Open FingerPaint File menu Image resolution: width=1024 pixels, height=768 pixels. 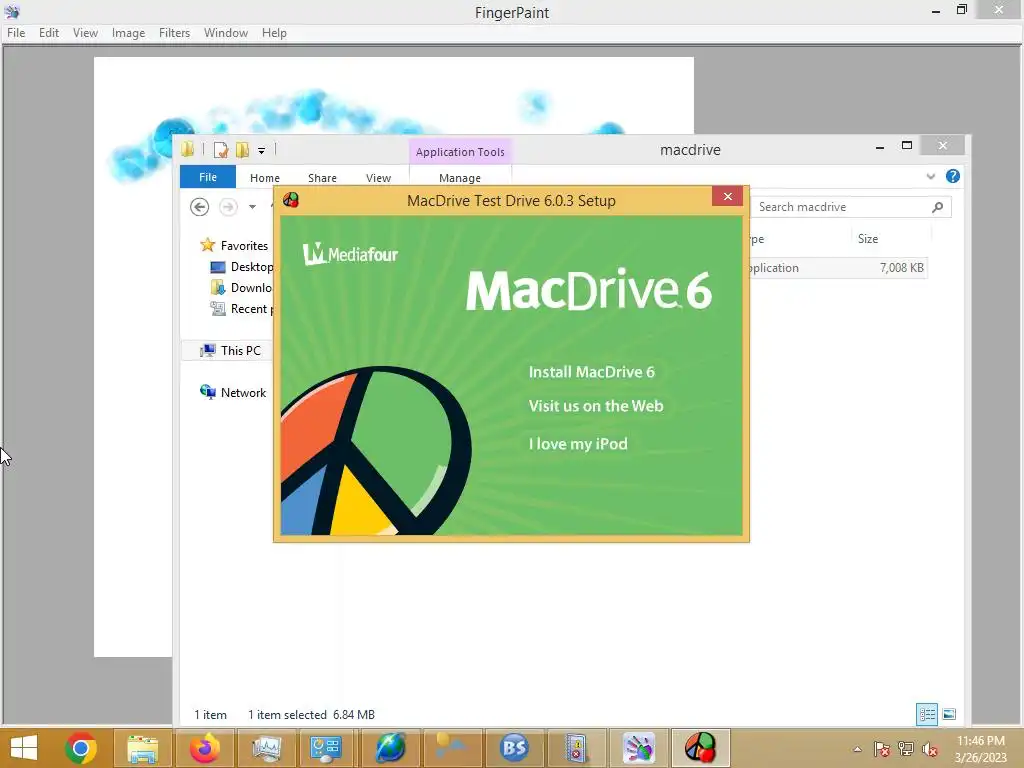[16, 33]
